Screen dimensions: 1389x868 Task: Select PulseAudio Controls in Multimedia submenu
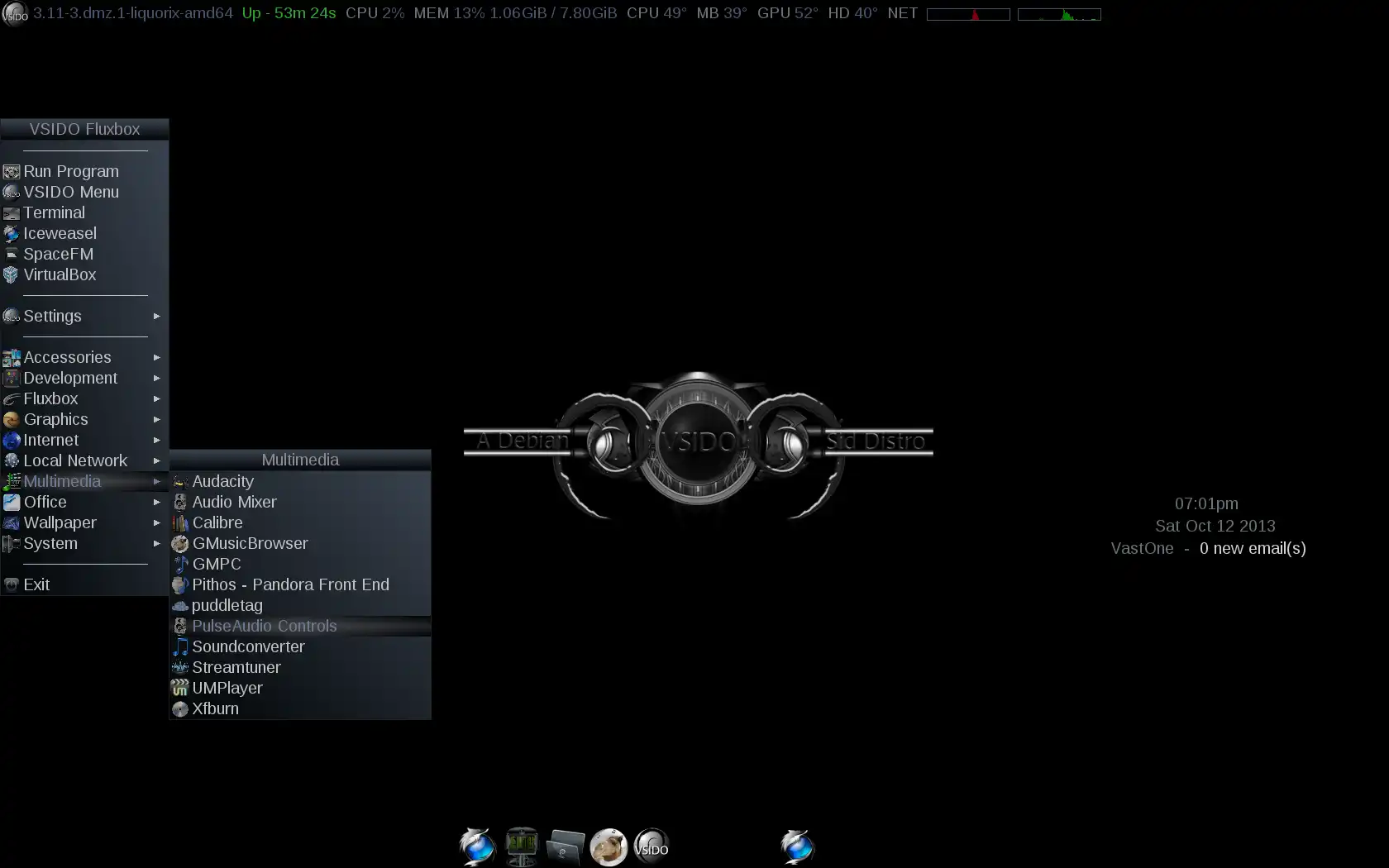(300, 626)
